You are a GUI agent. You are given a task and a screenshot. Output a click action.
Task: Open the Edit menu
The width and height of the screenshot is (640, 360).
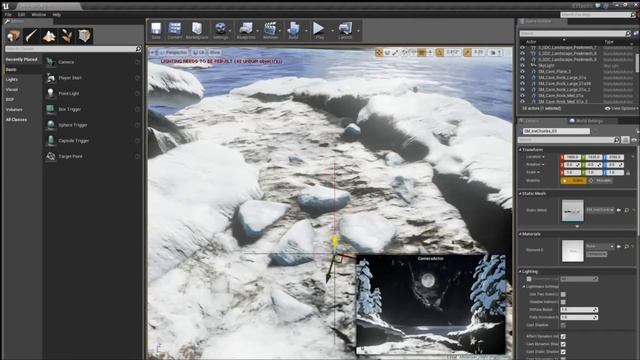[x=21, y=14]
